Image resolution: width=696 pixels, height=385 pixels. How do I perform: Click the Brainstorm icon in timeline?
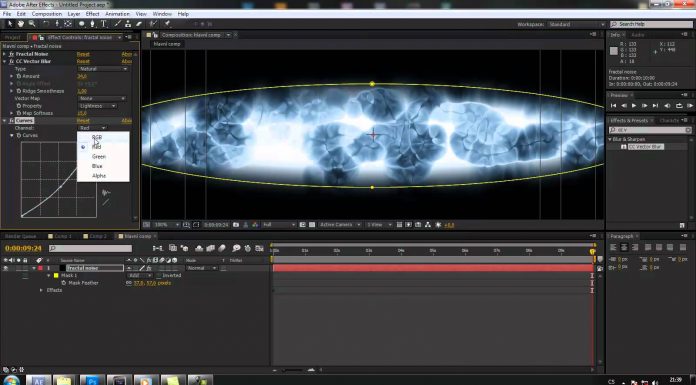[x=236, y=248]
